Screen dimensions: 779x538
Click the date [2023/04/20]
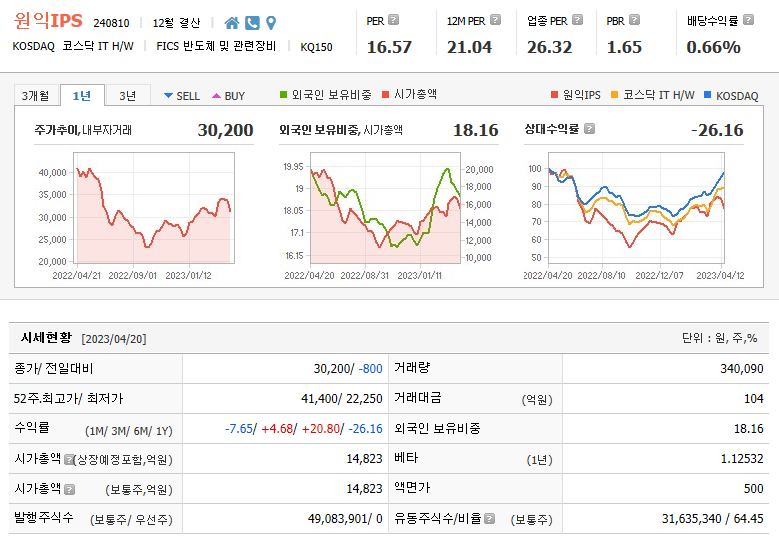[114, 339]
